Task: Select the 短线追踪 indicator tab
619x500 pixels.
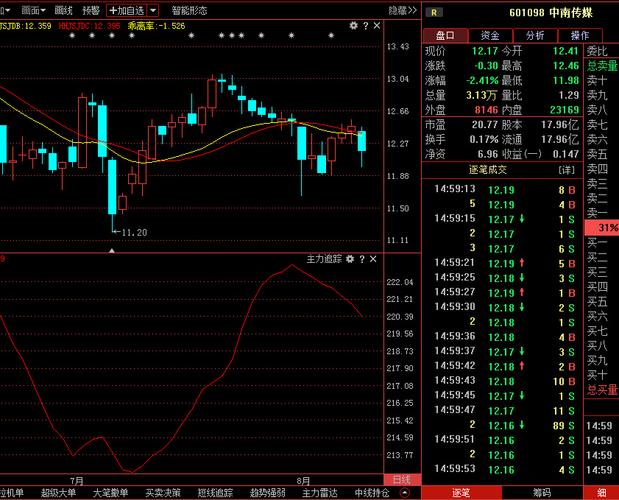Action: tap(215, 493)
